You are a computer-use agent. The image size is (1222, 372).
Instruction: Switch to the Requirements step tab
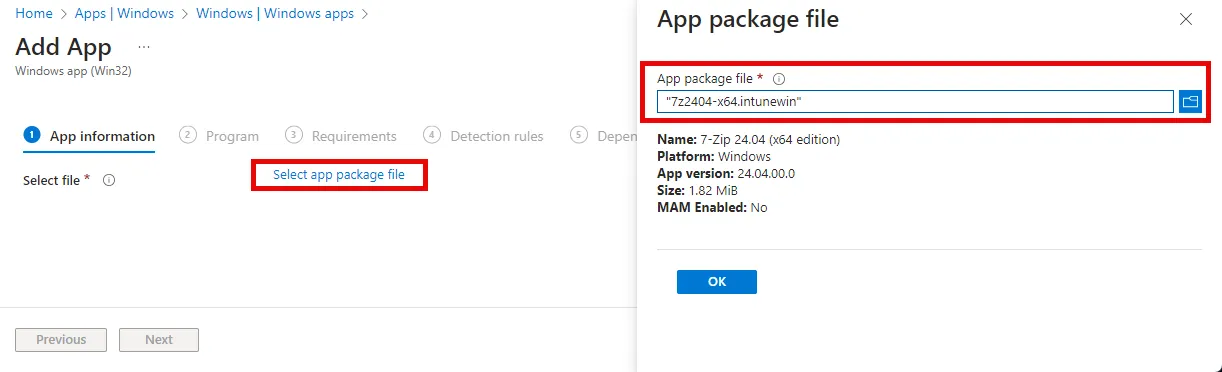[x=341, y=136]
